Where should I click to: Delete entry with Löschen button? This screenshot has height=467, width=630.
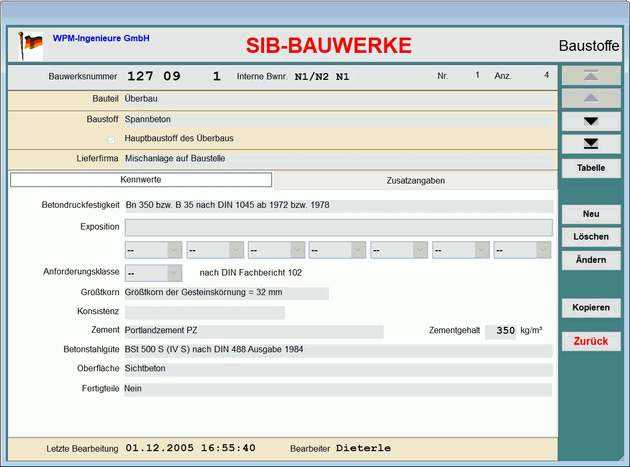coord(591,237)
